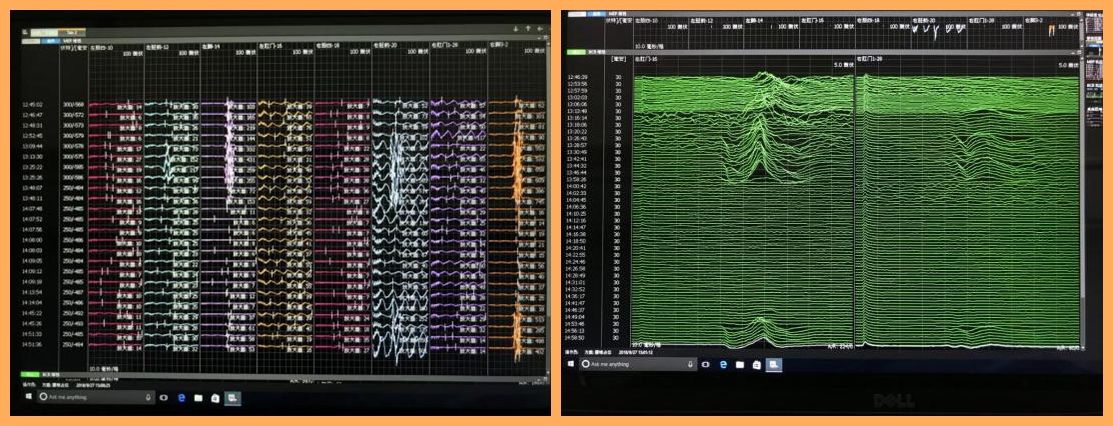
Task: Click the green status indicator above the waterfall panel
Action: pos(575,50)
